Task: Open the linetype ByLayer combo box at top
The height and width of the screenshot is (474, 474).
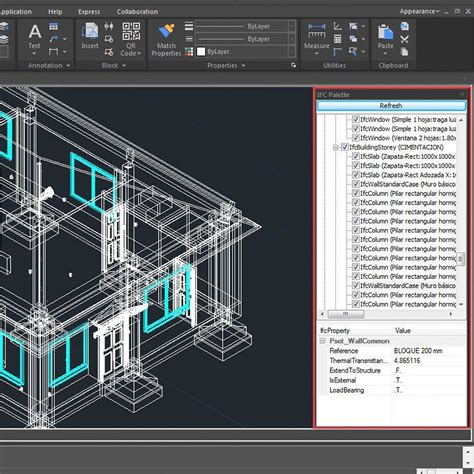Action: pyautogui.click(x=246, y=26)
